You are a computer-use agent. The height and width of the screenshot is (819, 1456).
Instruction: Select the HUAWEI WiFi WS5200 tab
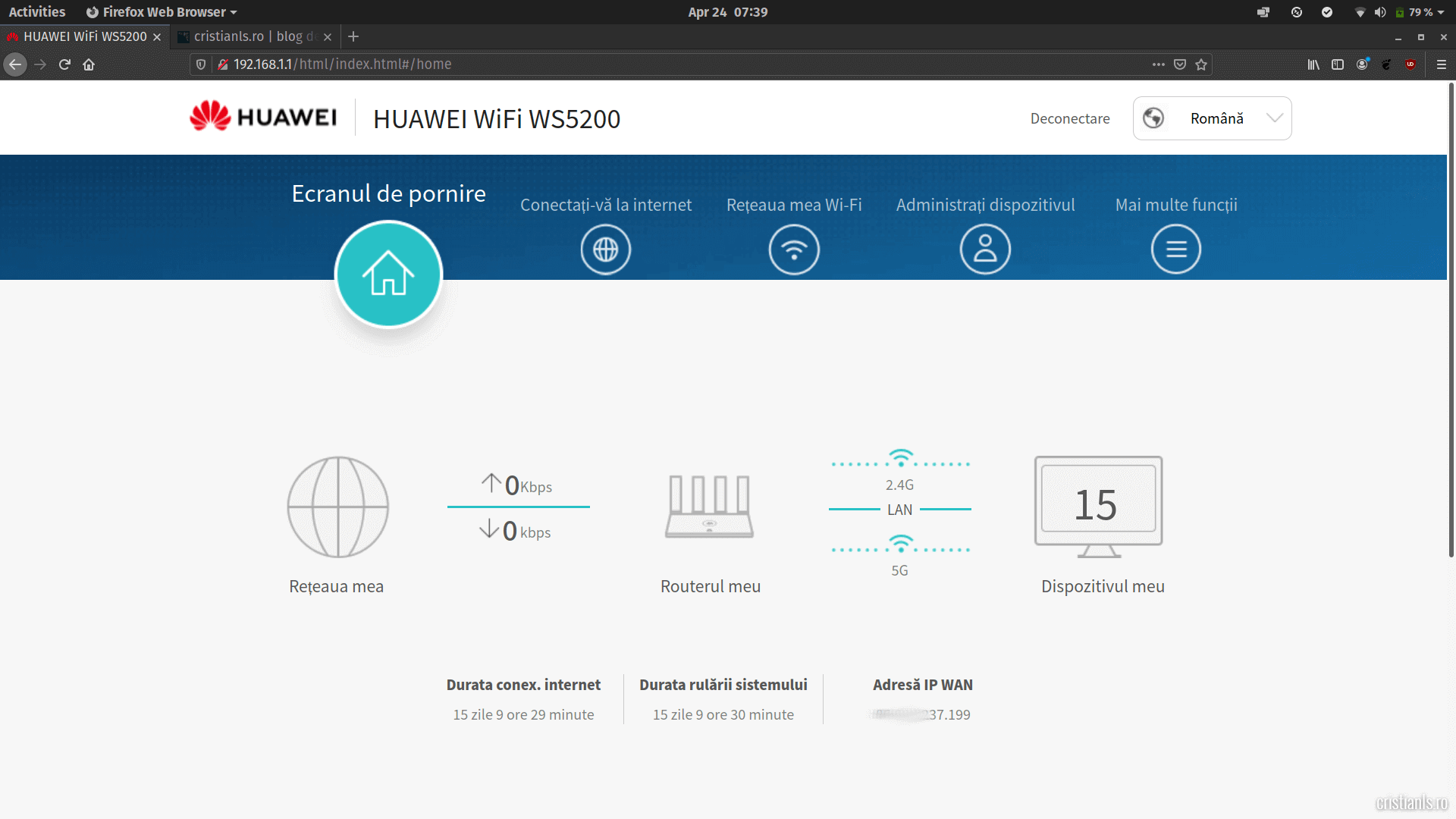[x=85, y=36]
